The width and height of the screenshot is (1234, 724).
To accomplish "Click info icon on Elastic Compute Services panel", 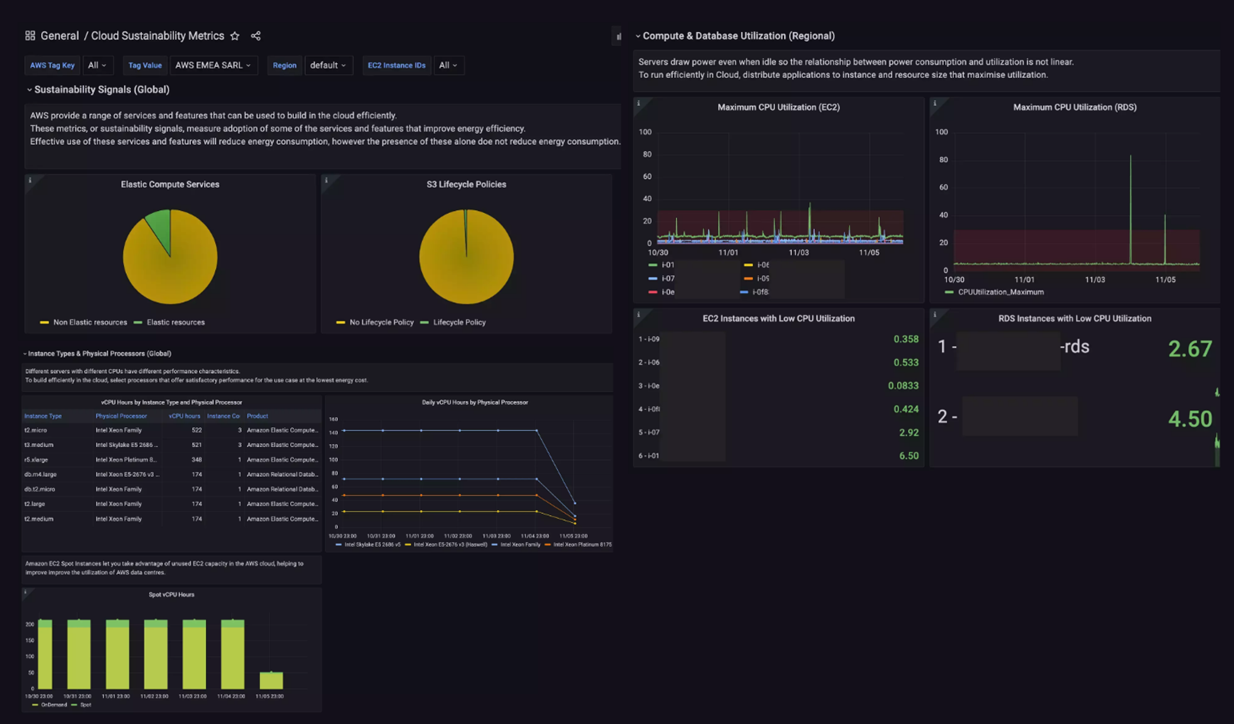I will click(30, 181).
